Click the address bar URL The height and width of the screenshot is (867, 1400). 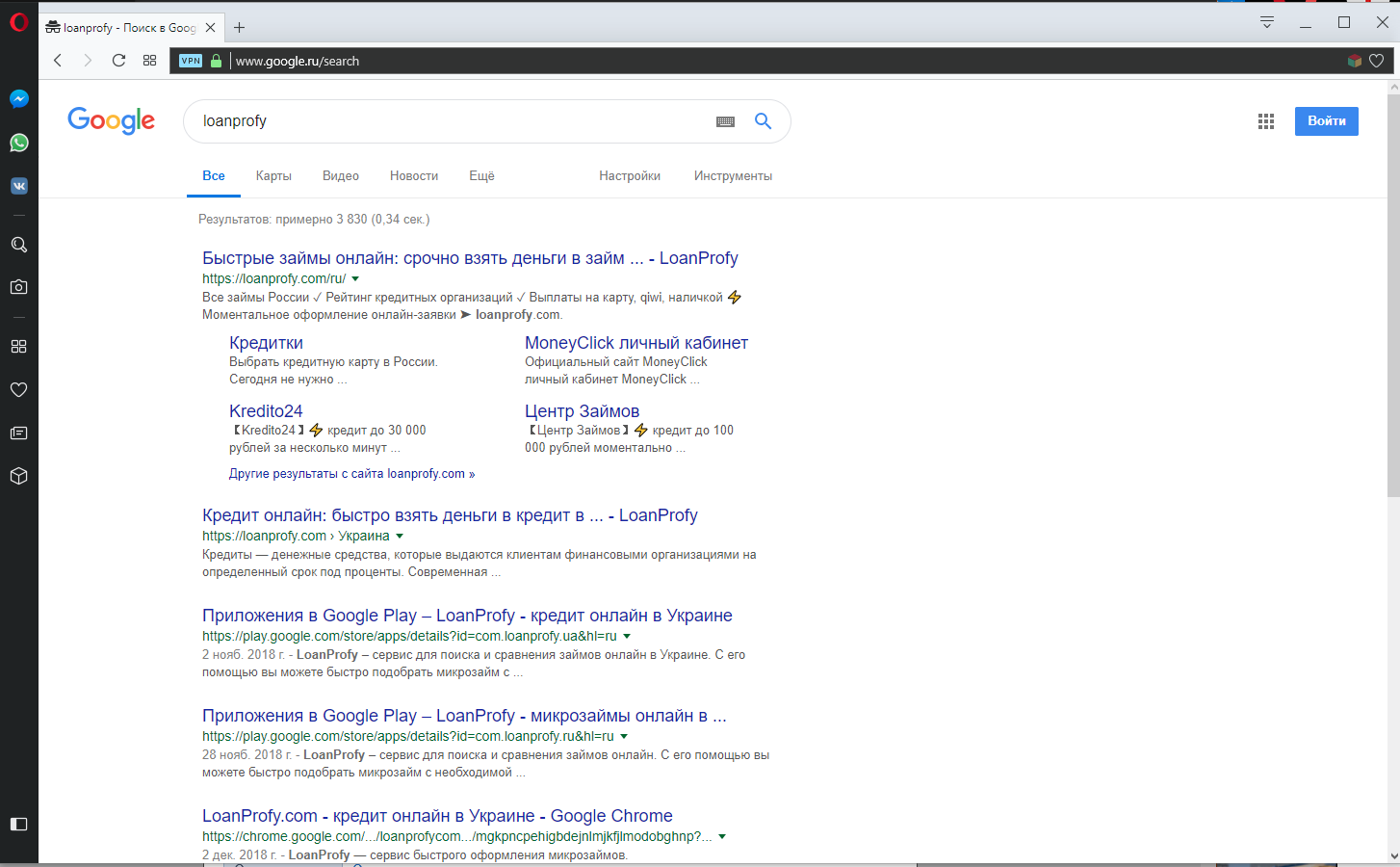(298, 61)
